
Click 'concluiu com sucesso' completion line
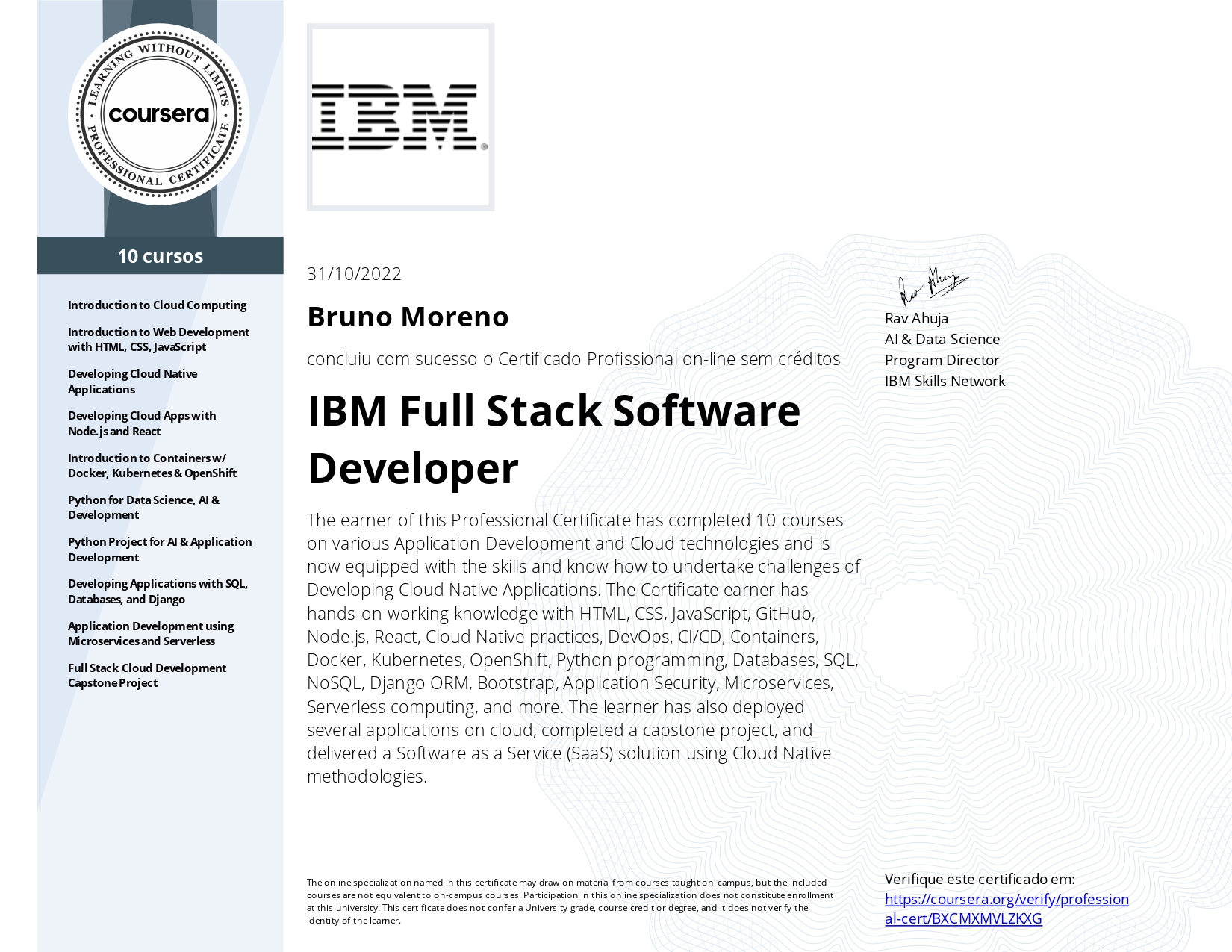[x=573, y=359]
